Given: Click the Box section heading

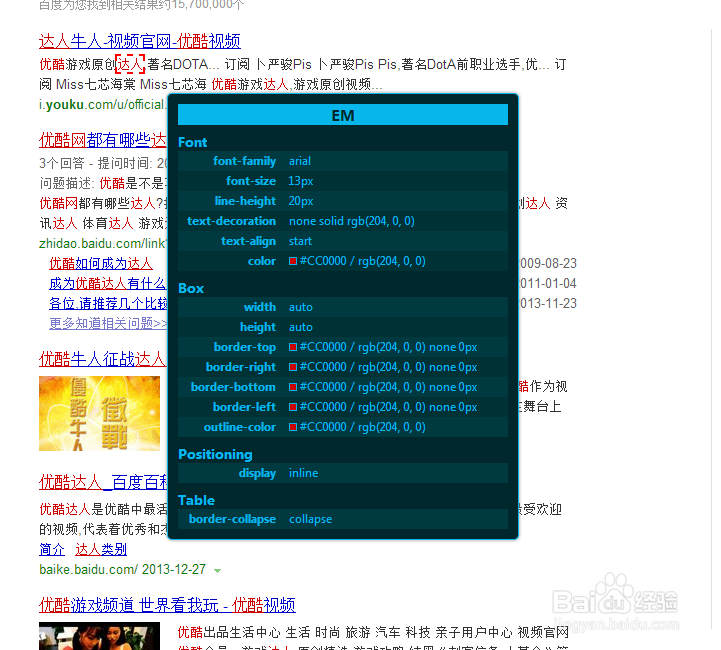Looking at the screenshot, I should coord(191,288).
